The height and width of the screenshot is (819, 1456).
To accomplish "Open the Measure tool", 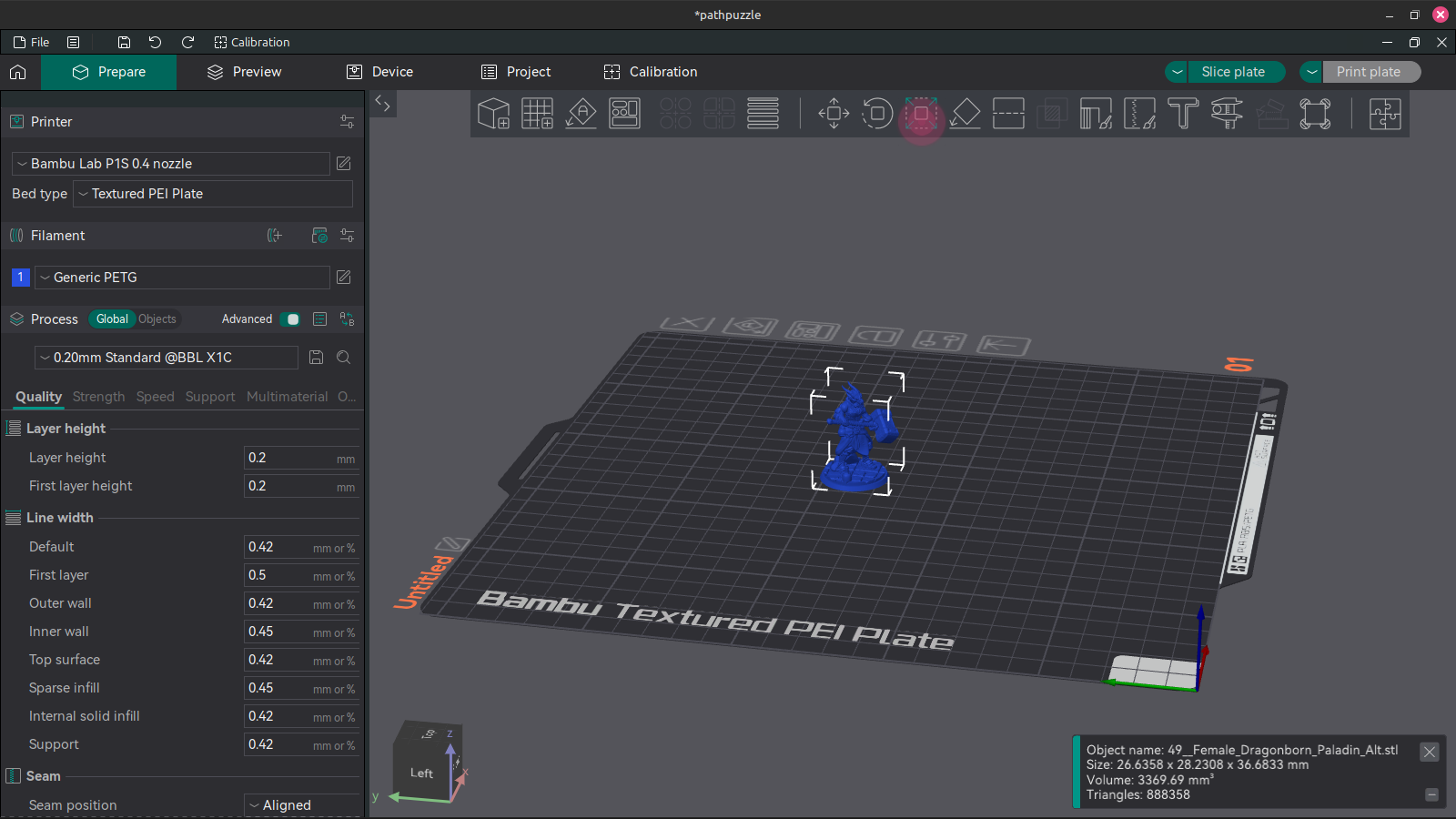I will 1227,114.
